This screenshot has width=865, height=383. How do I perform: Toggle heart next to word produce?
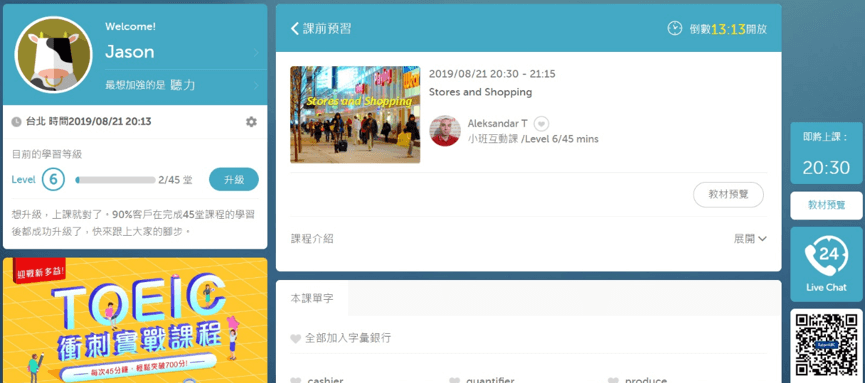tap(613, 380)
